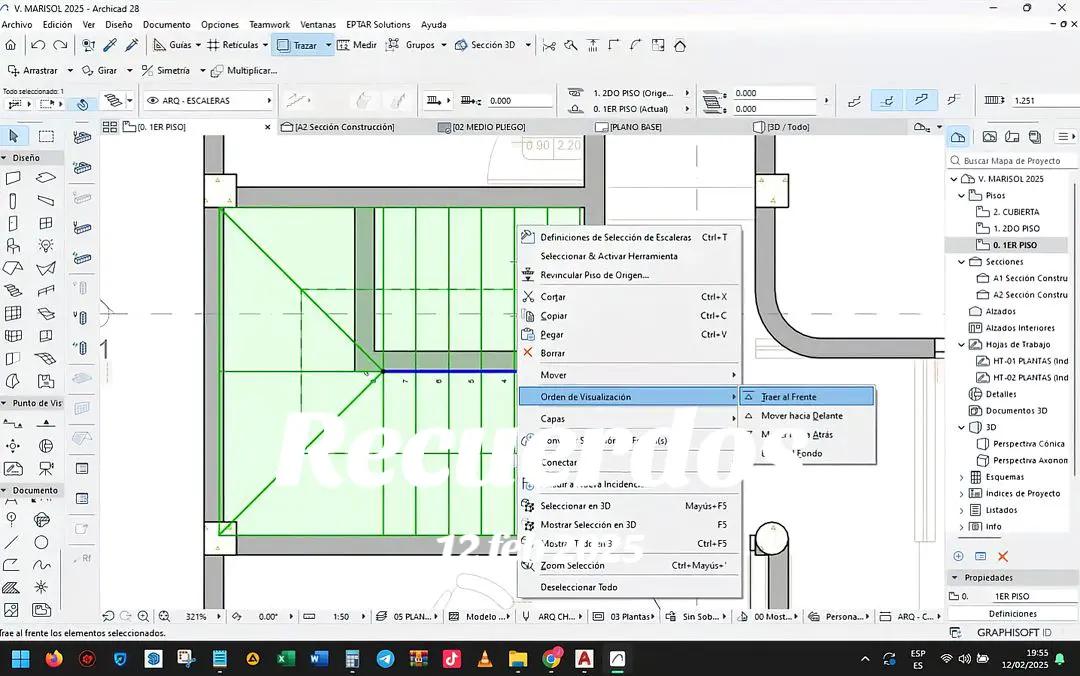The image size is (1080, 676).
Task: Collapse the Pisos tree node
Action: point(962,196)
